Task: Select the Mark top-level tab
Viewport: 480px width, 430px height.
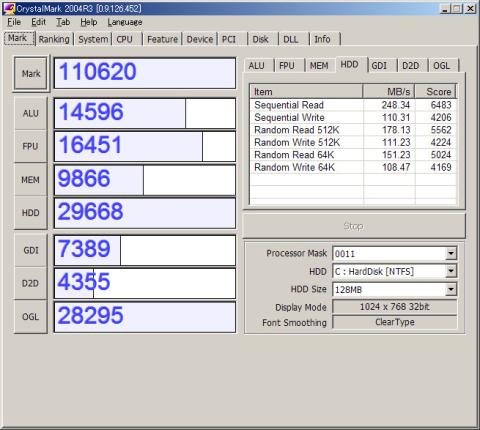Action: point(19,38)
